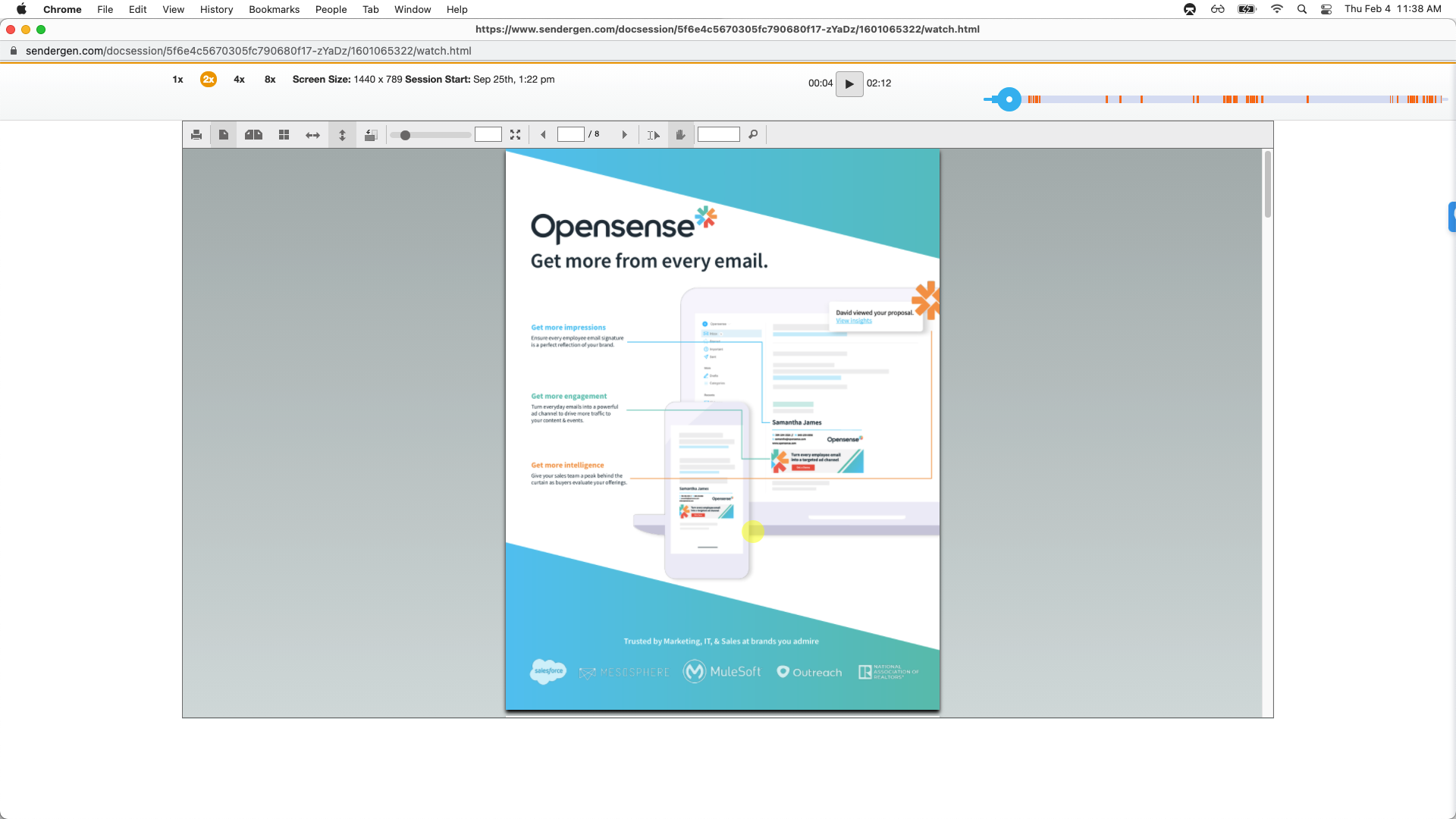Screen dimensions: 1456x819
Task: Click the Wi-Fi status icon
Action: [x=1277, y=9]
